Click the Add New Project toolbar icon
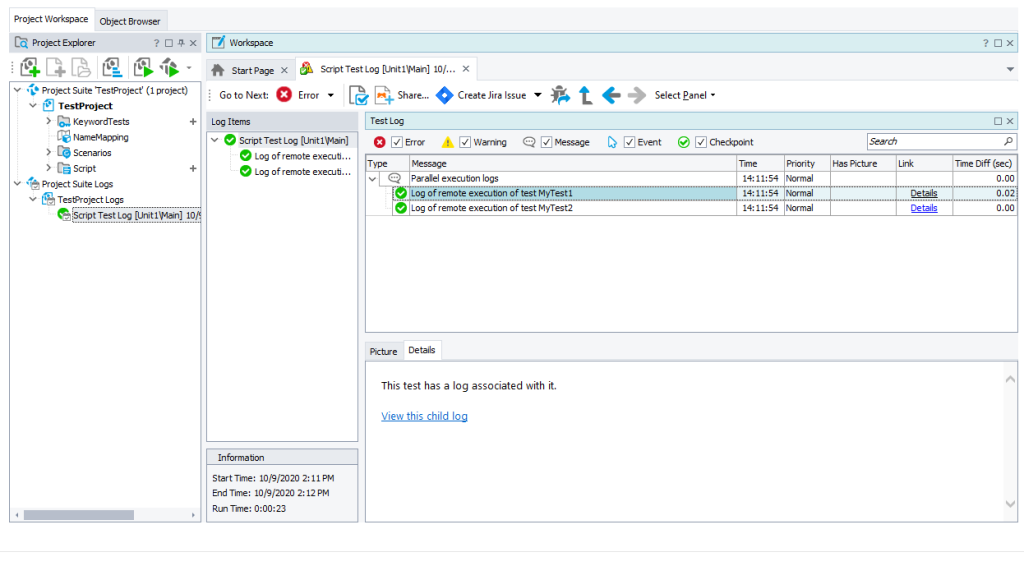 (30, 67)
